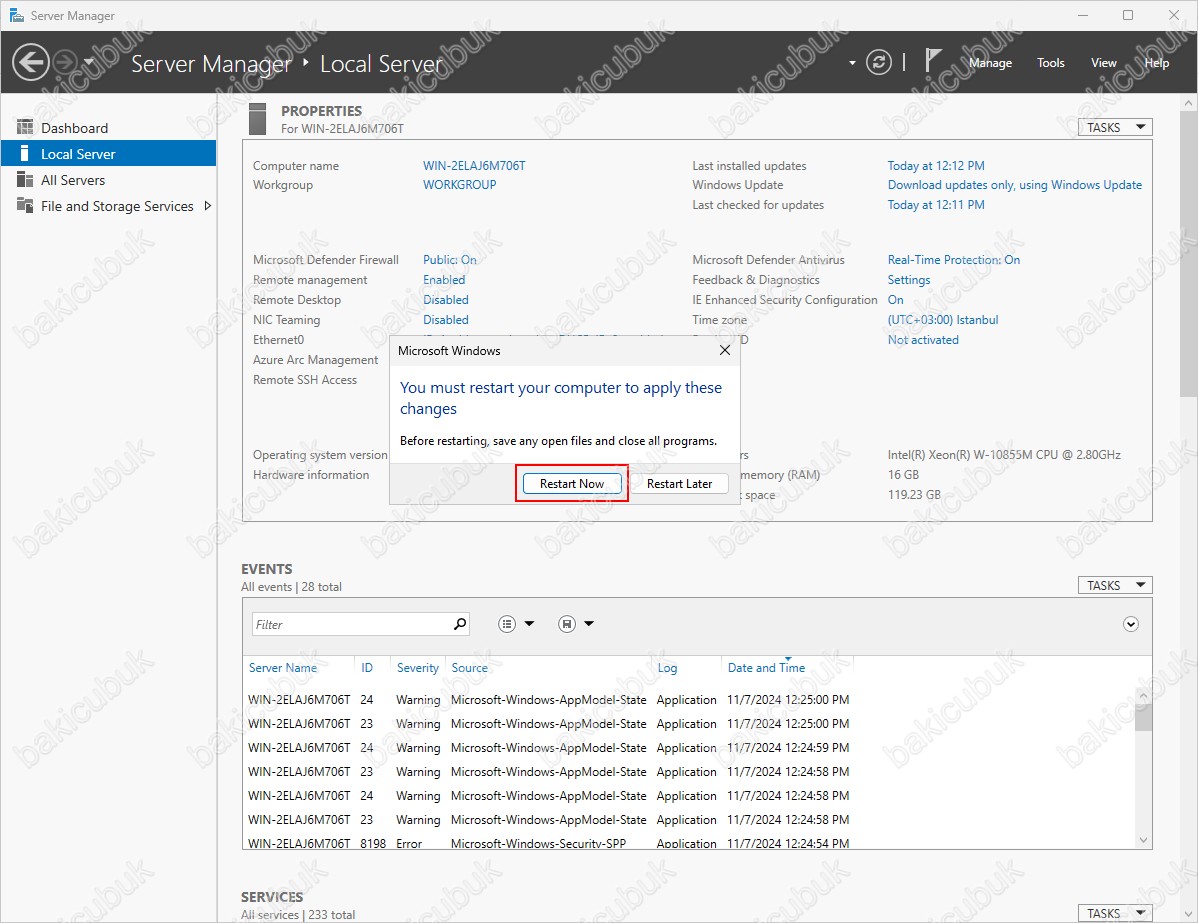
Task: Click the computer name WIN-2ELAJ6M706T link
Action: click(x=474, y=166)
